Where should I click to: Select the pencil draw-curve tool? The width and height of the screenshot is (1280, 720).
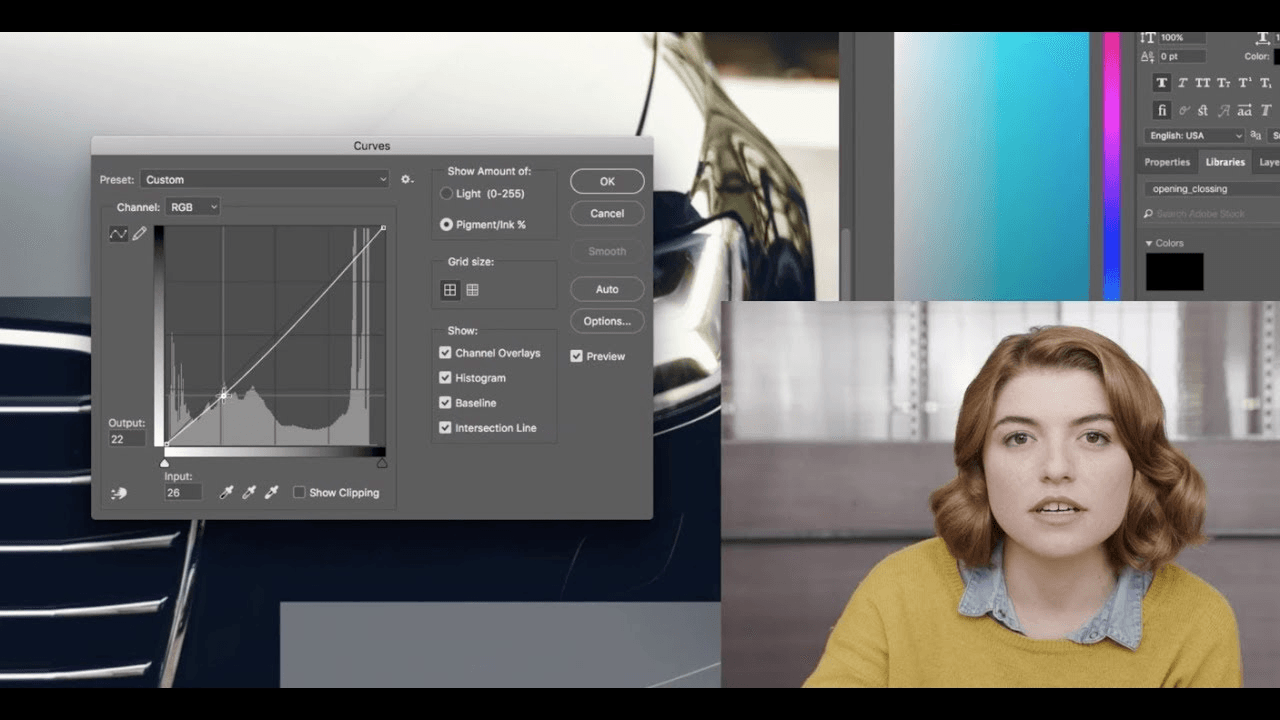click(x=140, y=233)
